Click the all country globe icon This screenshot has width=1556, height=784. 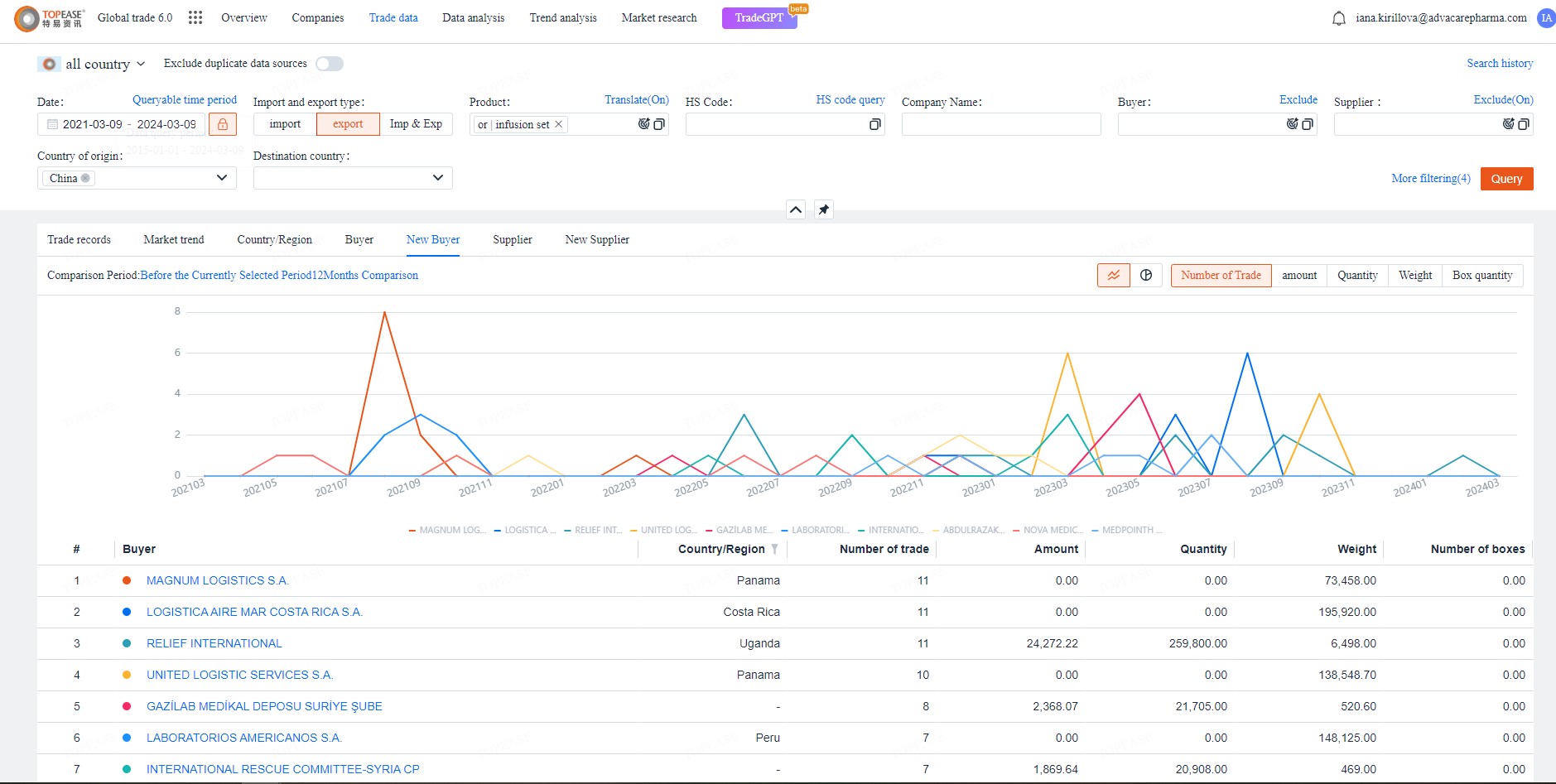50,64
